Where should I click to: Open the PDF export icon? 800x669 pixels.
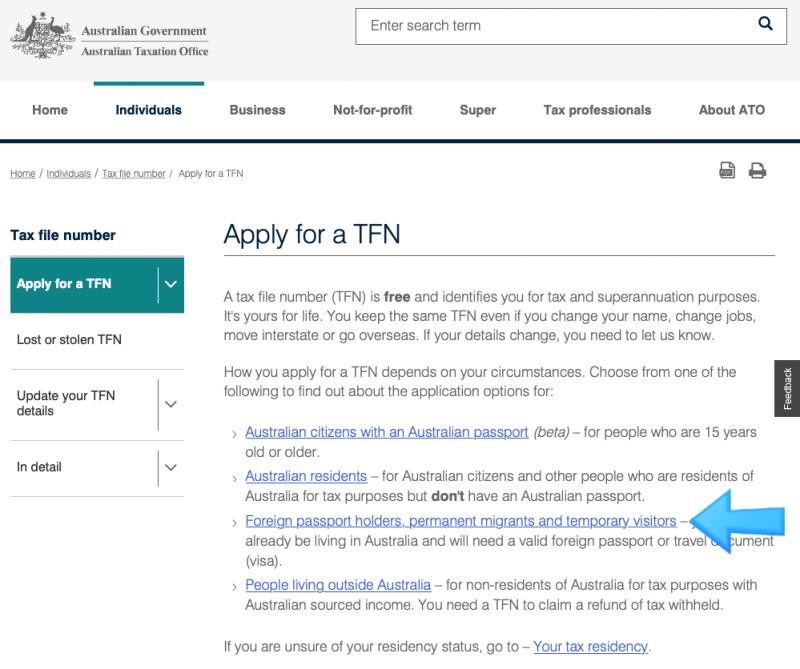pyautogui.click(x=727, y=170)
